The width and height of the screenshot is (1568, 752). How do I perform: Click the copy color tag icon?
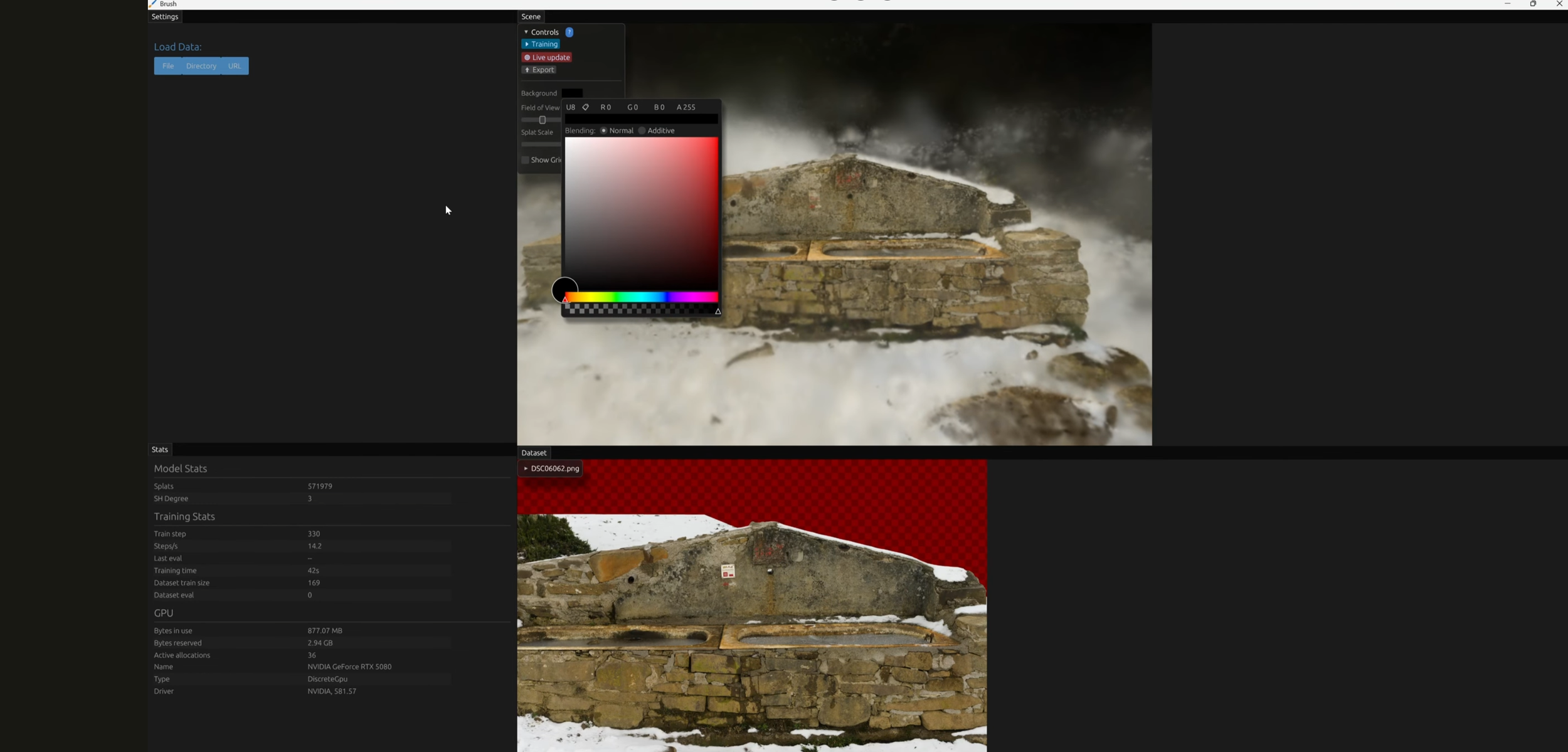click(585, 107)
